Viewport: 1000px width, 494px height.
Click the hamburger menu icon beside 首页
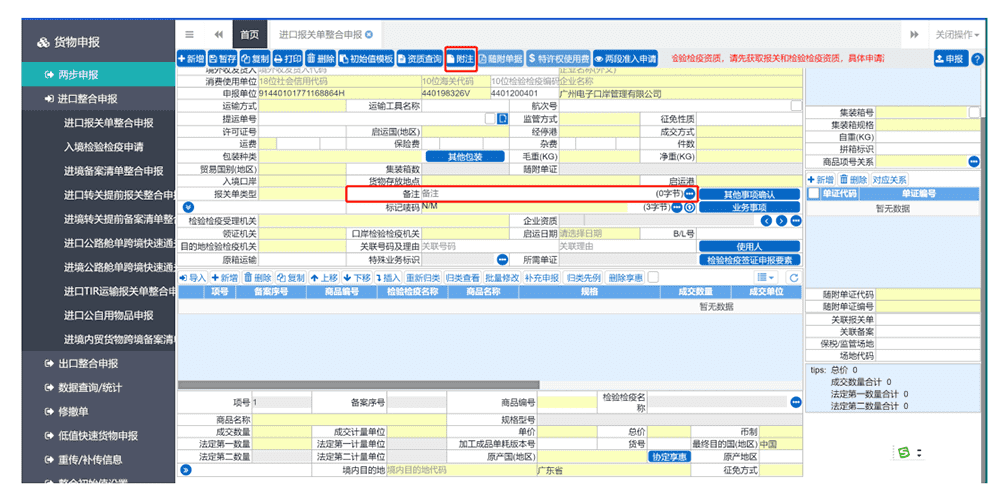point(189,34)
